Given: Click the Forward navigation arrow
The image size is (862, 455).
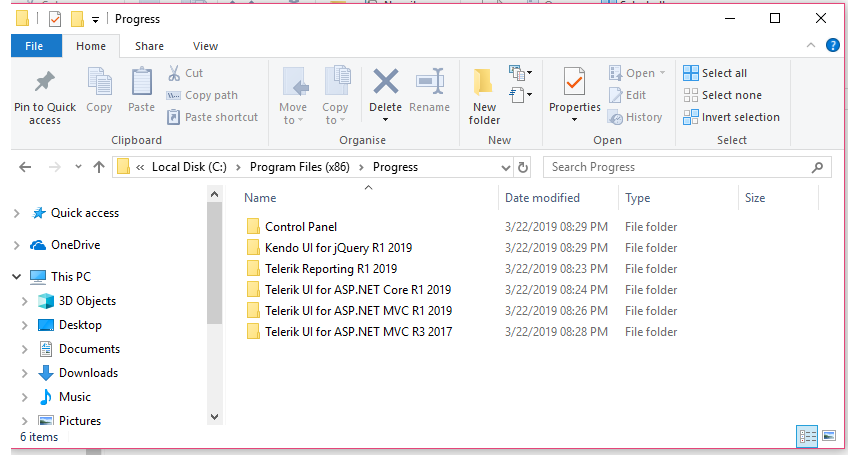Looking at the screenshot, I should click(54, 167).
